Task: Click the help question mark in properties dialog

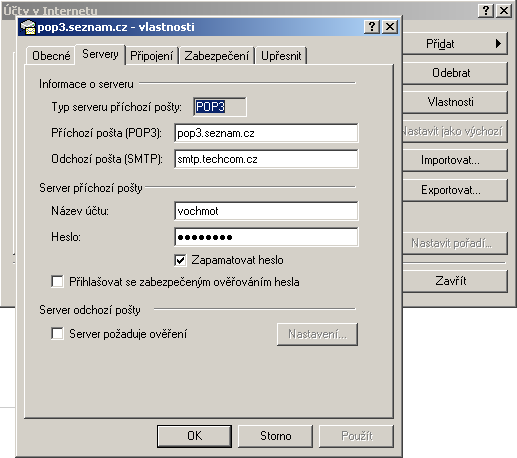Action: [372, 26]
